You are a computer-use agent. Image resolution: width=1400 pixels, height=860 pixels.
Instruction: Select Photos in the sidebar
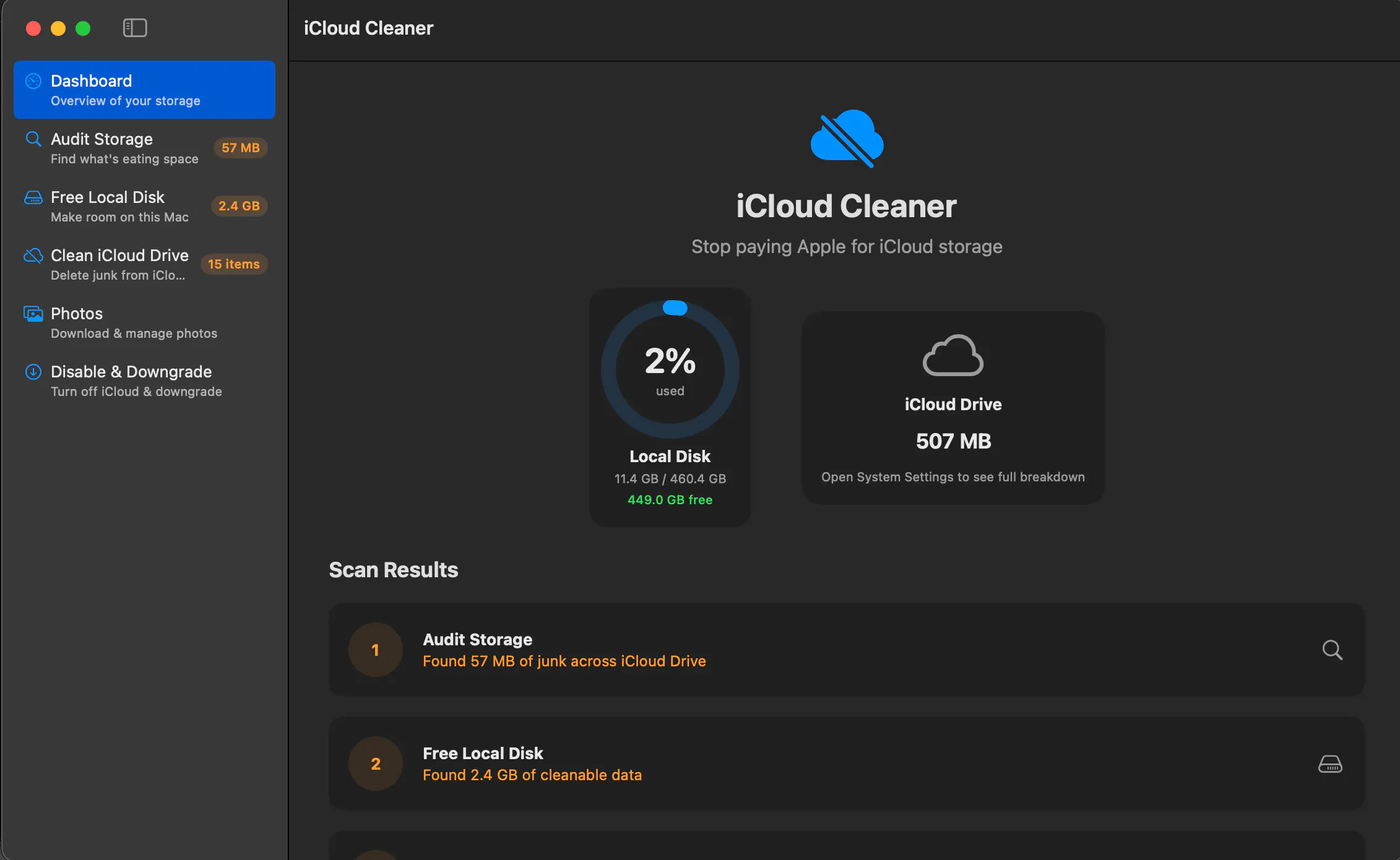click(x=144, y=322)
